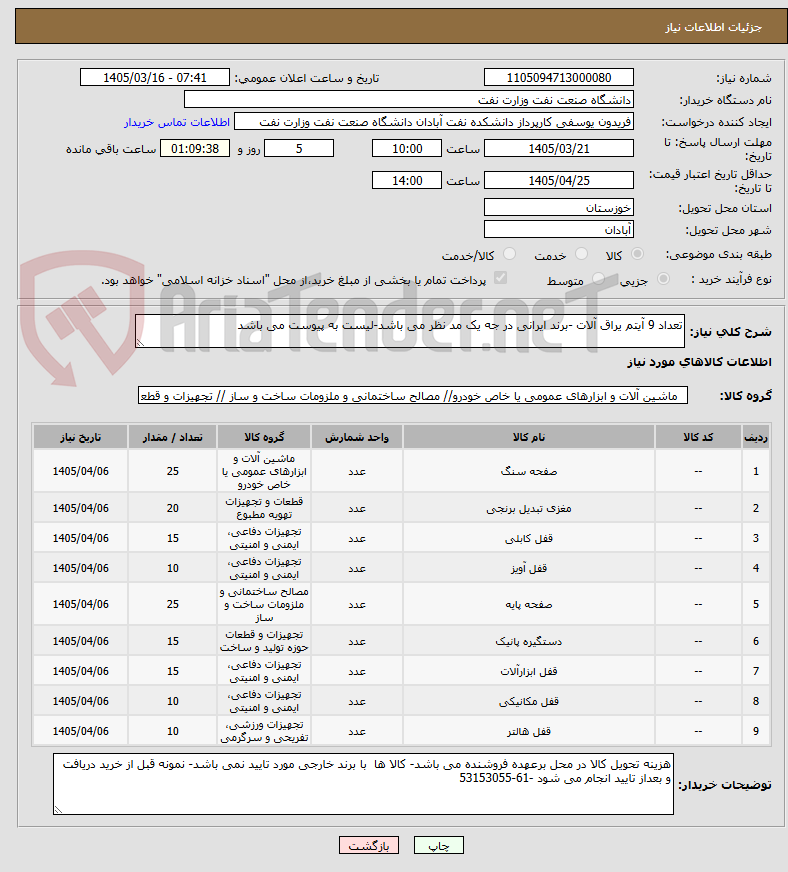Screen dimensions: 788x872
Task: Click the اطلاعات کالاهای مورد نیاز section heading
Action: point(699,362)
